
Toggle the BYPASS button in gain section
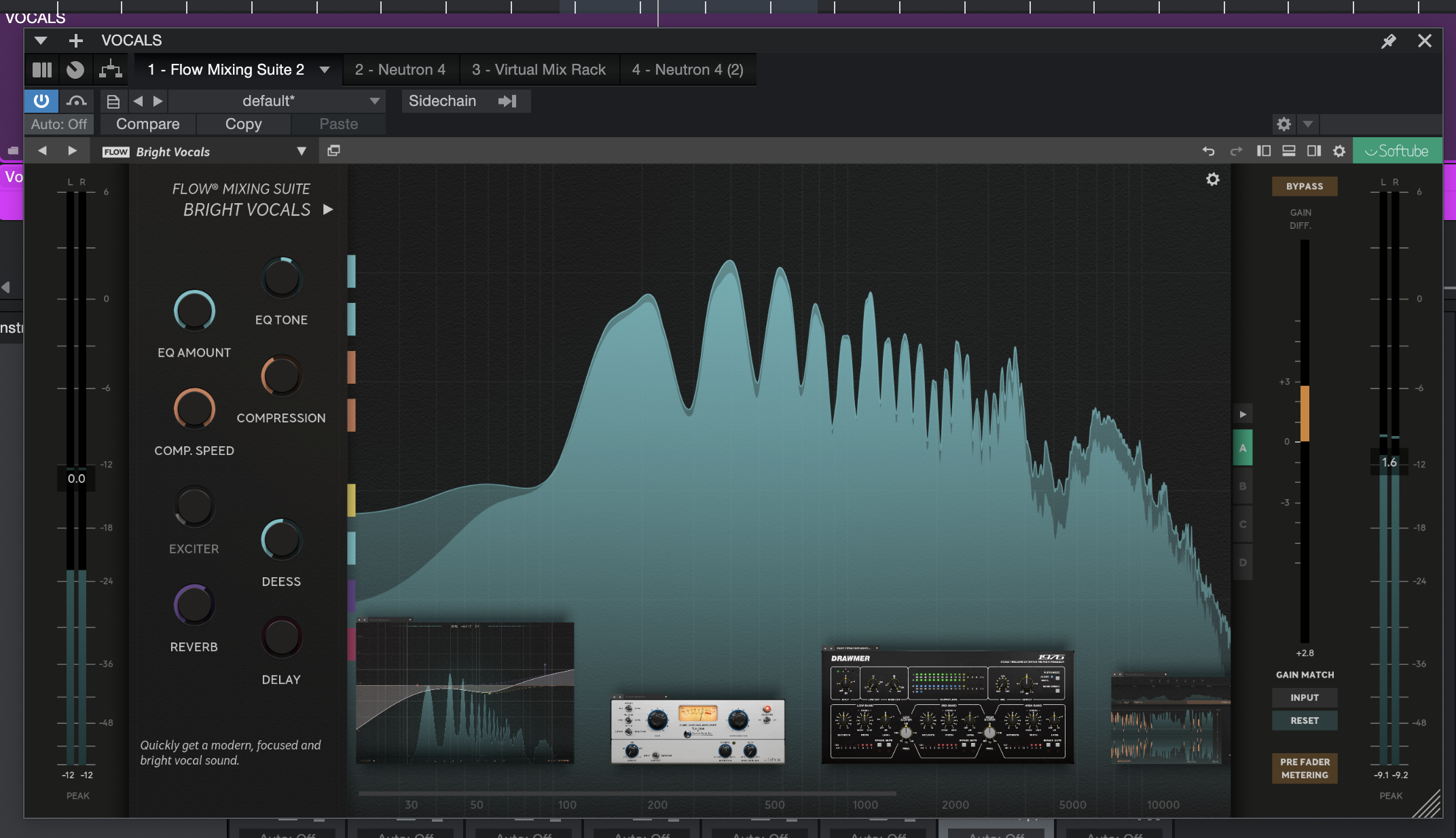click(1304, 186)
